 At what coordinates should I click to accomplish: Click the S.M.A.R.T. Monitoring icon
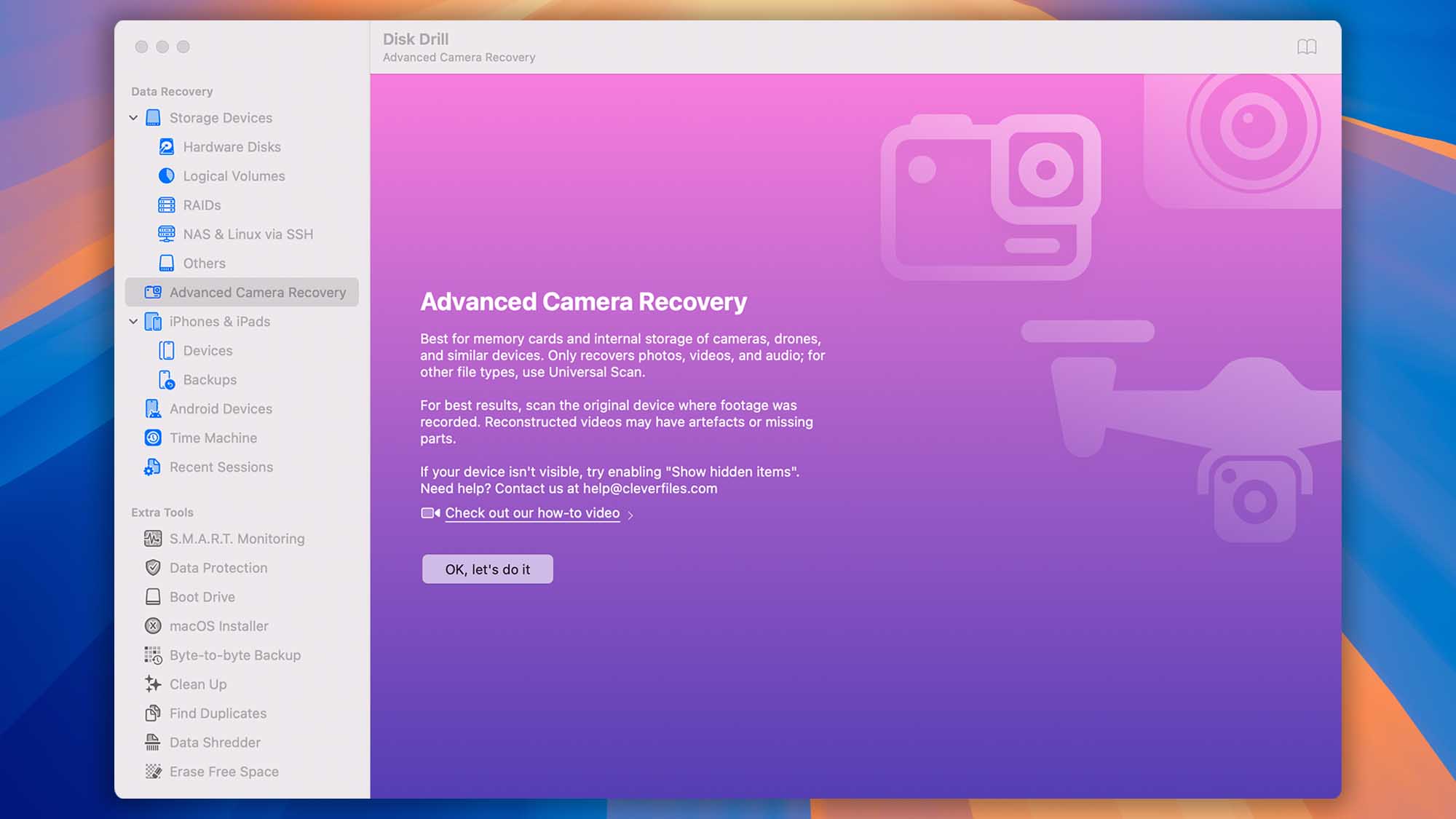pos(153,539)
